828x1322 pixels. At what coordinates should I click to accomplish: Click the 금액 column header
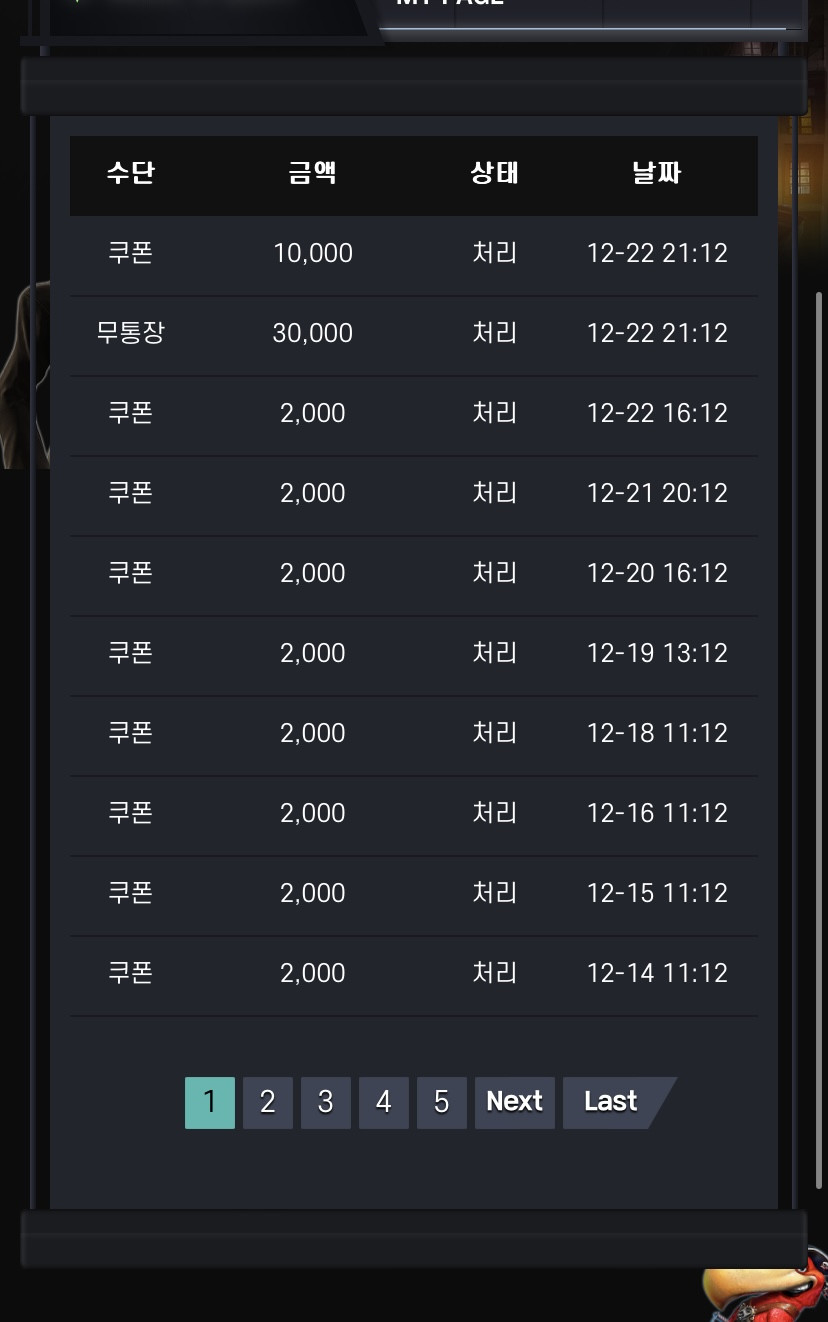(313, 173)
